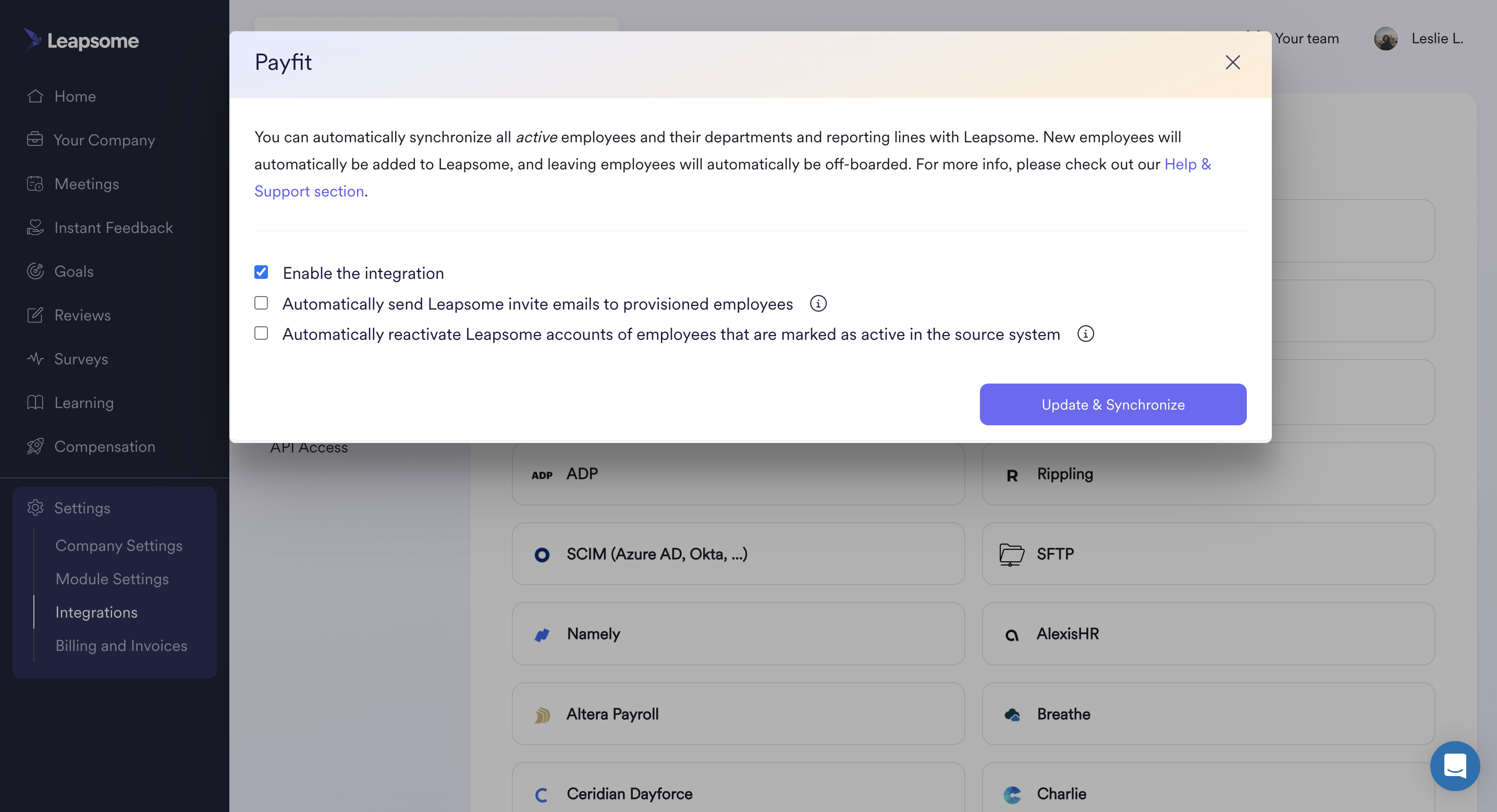Screen dimensions: 1497x812
Task: Open Your Company menu item
Action: coord(105,140)
